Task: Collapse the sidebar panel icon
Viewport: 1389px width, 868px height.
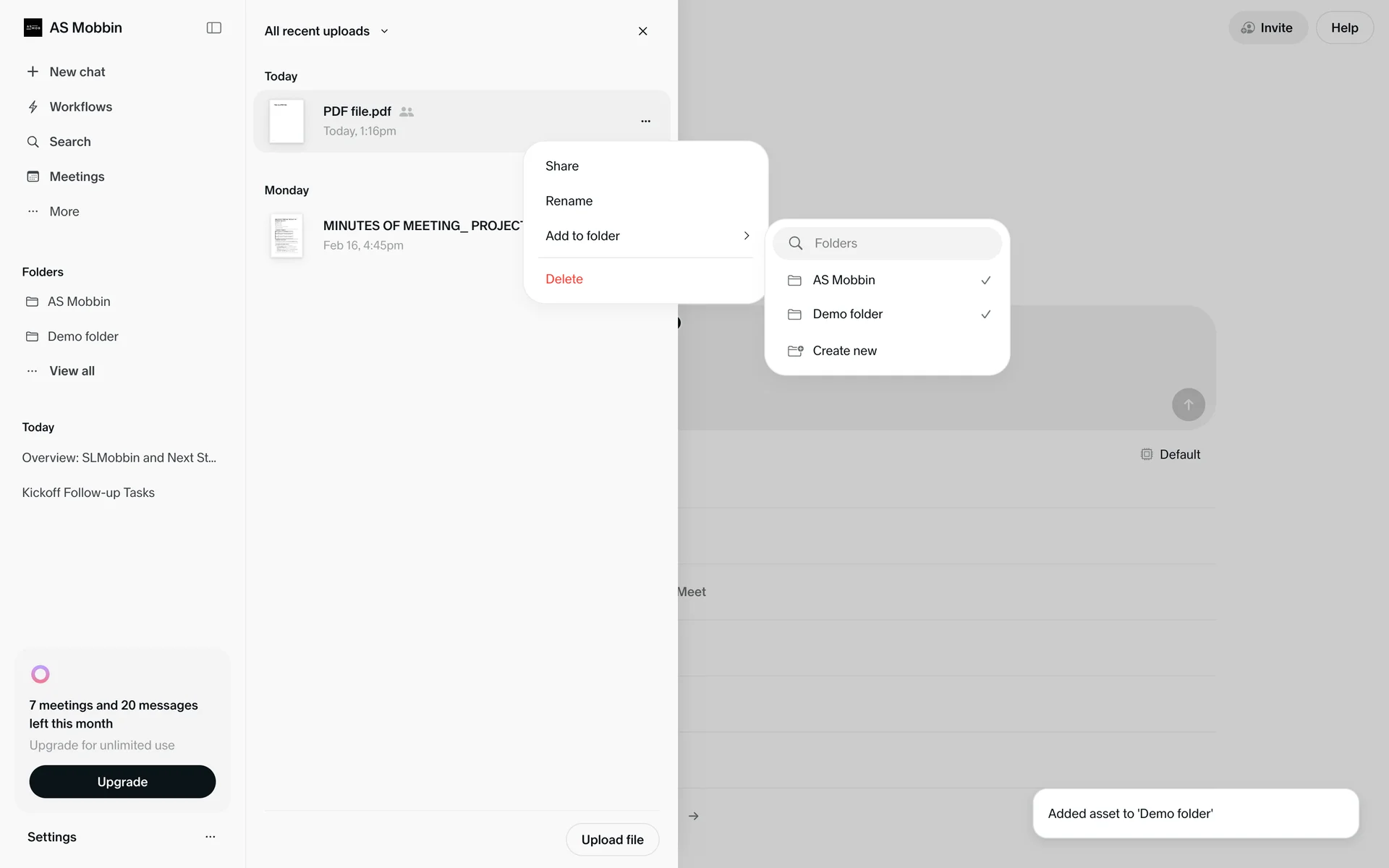Action: click(213, 27)
